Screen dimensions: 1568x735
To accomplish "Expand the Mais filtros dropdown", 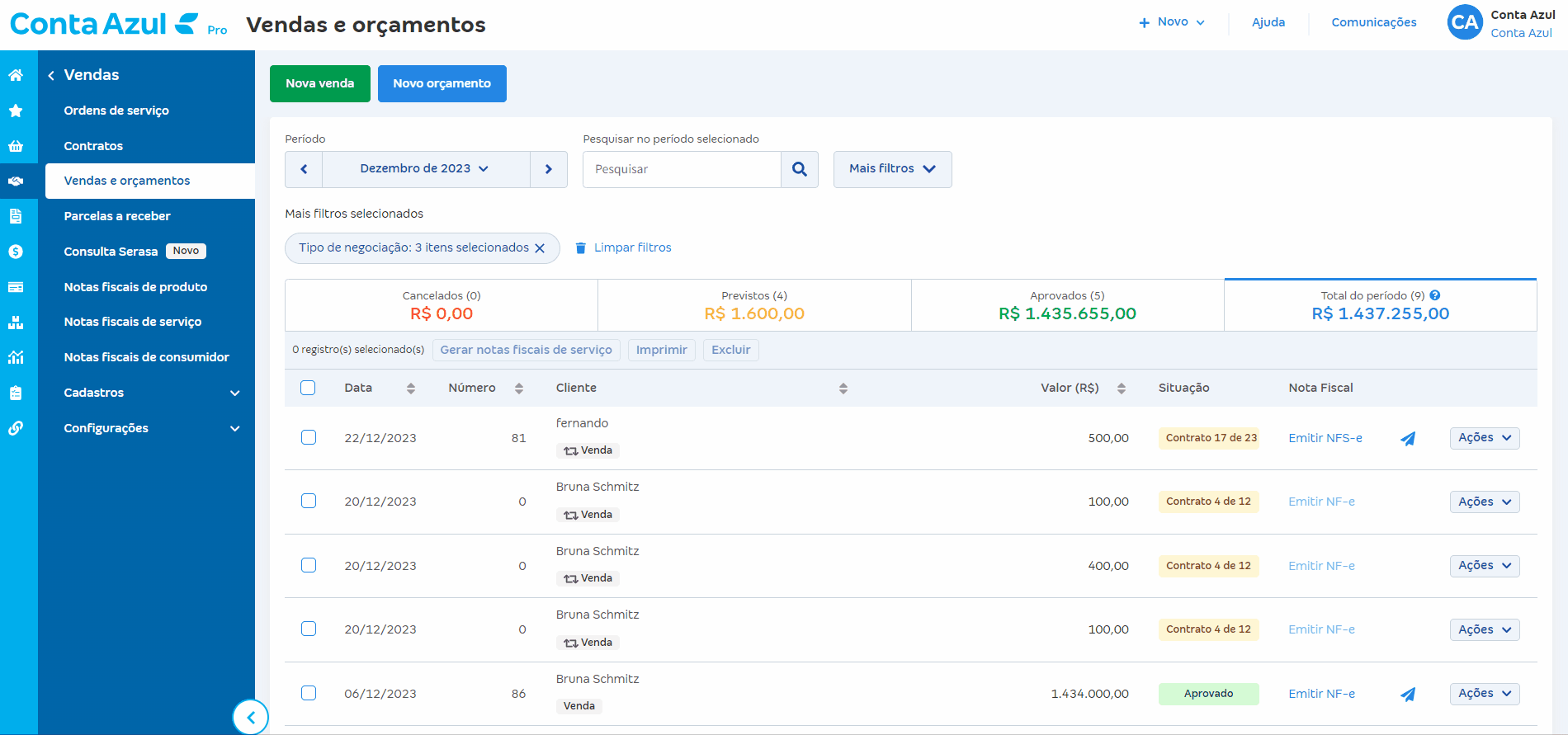I will pyautogui.click(x=893, y=169).
